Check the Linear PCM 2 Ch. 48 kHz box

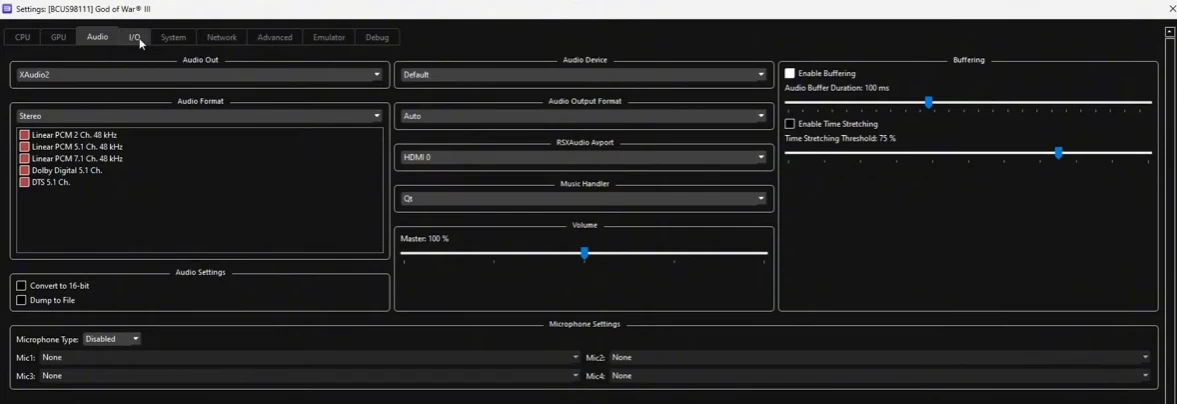(25, 135)
